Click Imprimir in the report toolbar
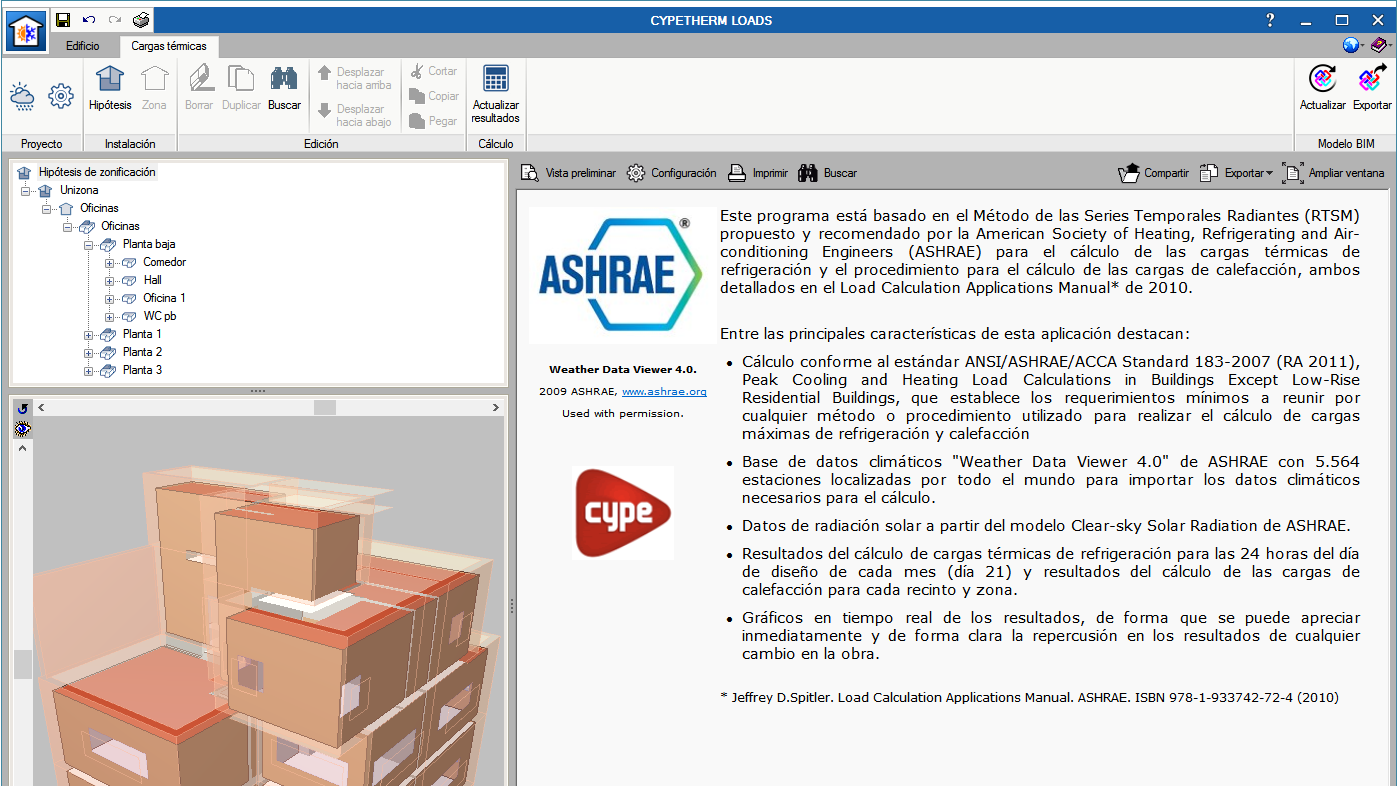Screen dimensions: 1397x786 pyautogui.click(x=758, y=173)
